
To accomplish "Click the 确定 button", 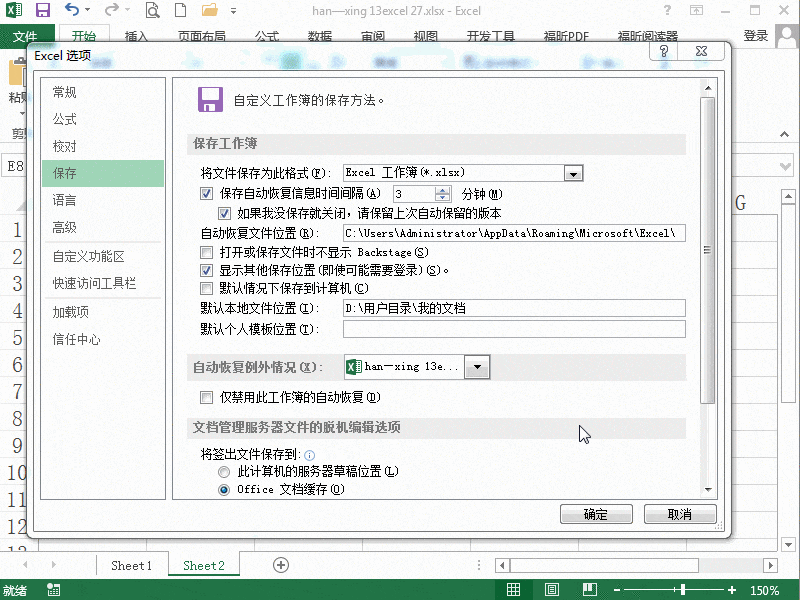I will click(x=596, y=514).
